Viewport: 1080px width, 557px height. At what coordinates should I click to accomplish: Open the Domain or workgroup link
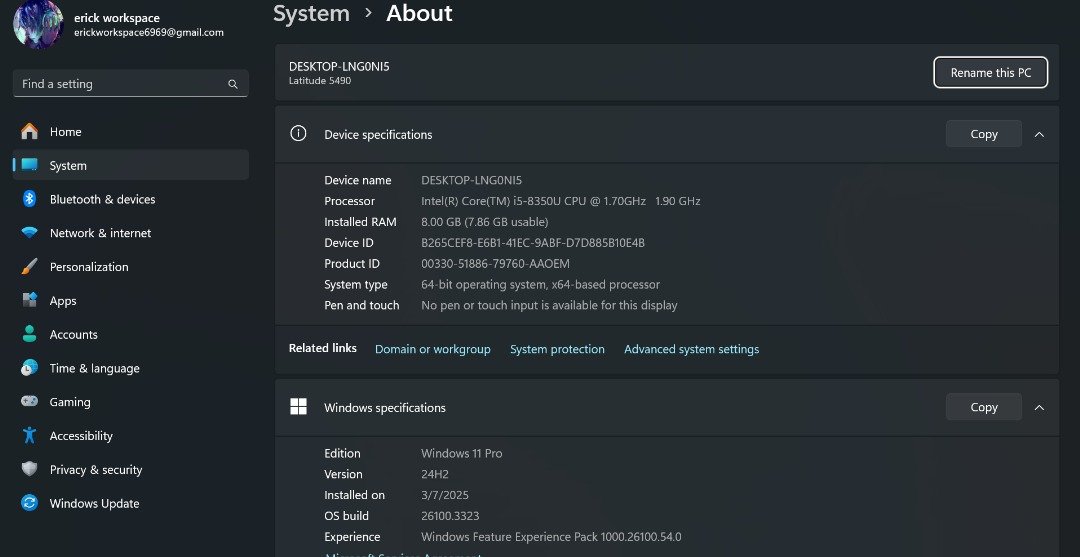point(433,349)
